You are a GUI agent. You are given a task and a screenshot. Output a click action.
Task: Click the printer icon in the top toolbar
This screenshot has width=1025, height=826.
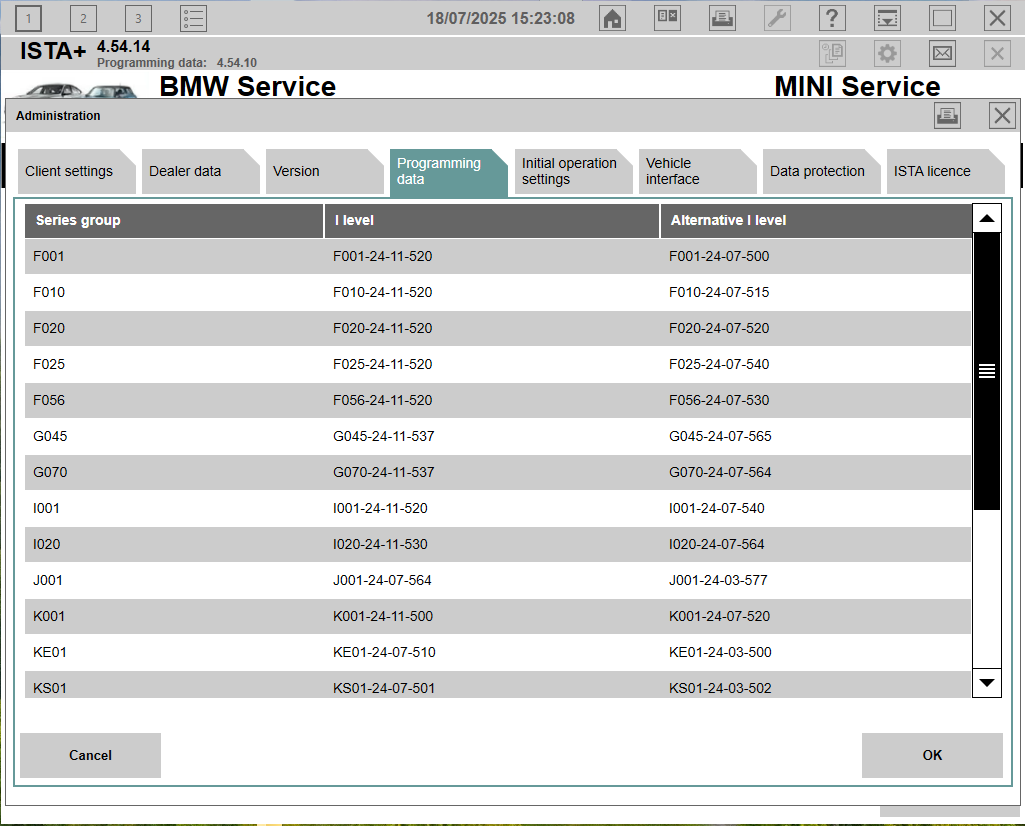pyautogui.click(x=722, y=17)
